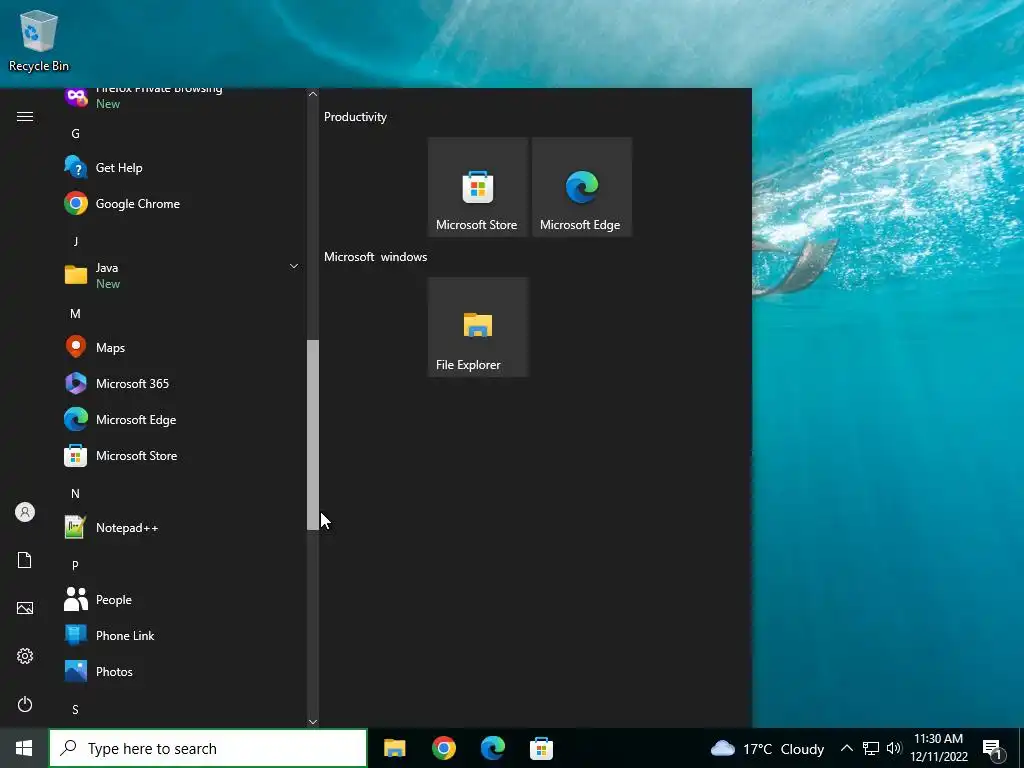Image resolution: width=1024 pixels, height=768 pixels.
Task: Open the user account icon in Start sidebar
Action: click(x=25, y=512)
